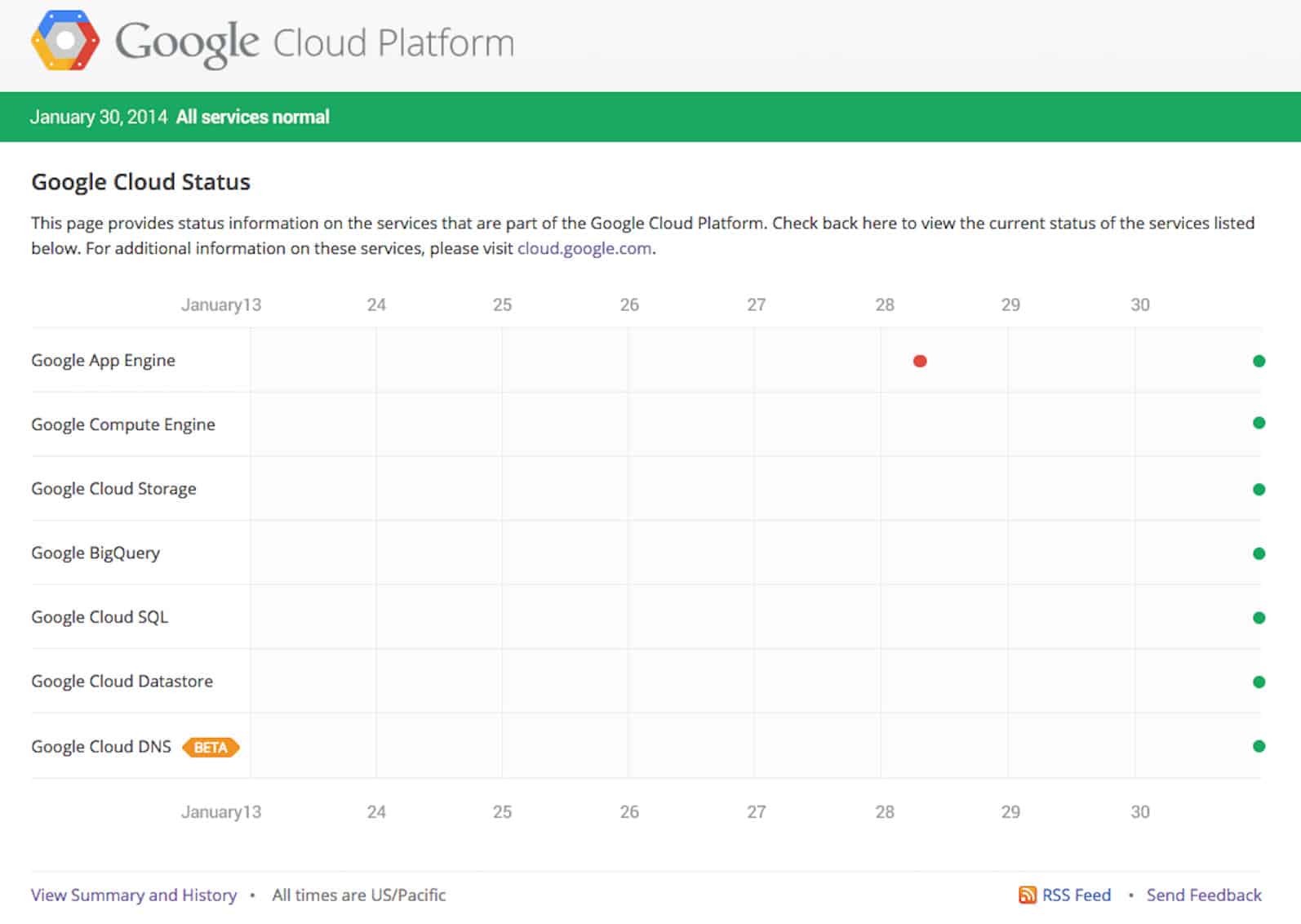Select the Google Cloud SQL row label
The height and width of the screenshot is (924, 1301).
100,617
